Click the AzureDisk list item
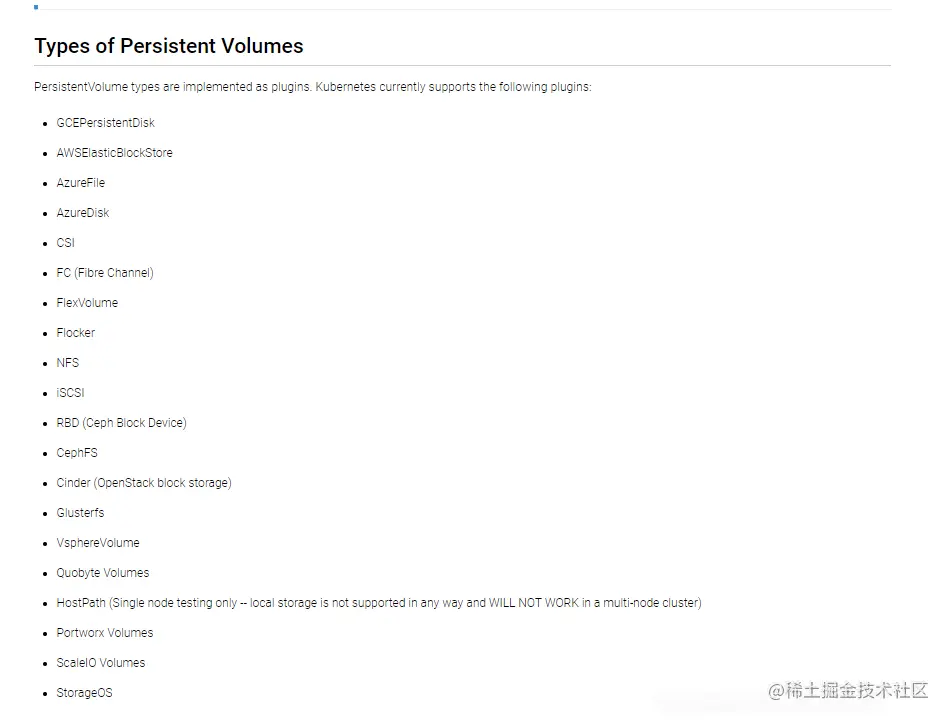949x721 pixels. (83, 212)
